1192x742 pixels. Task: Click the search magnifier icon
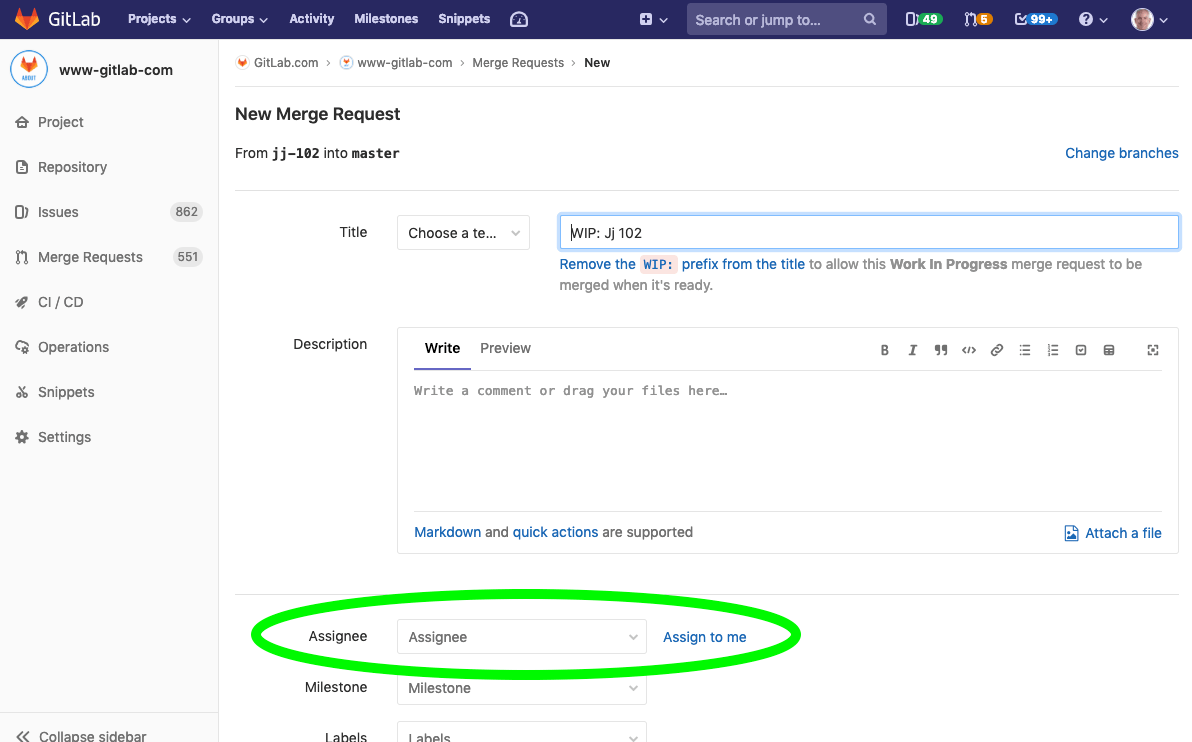click(870, 19)
